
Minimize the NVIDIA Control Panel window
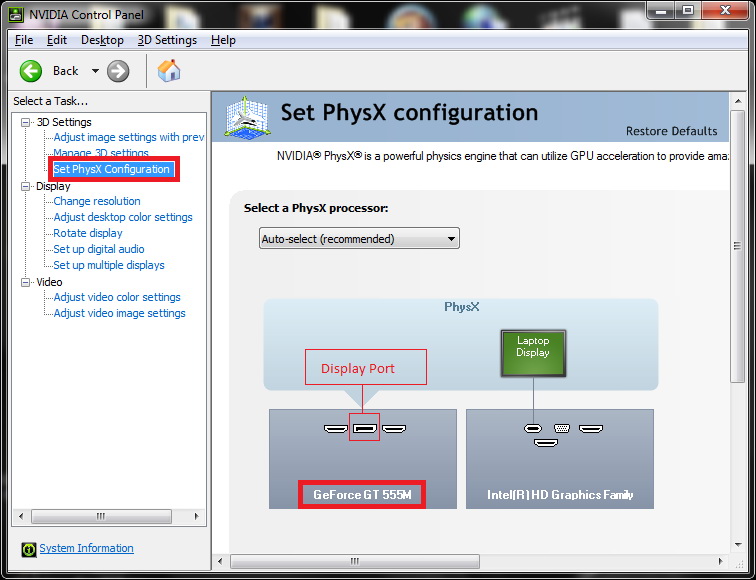(x=661, y=11)
